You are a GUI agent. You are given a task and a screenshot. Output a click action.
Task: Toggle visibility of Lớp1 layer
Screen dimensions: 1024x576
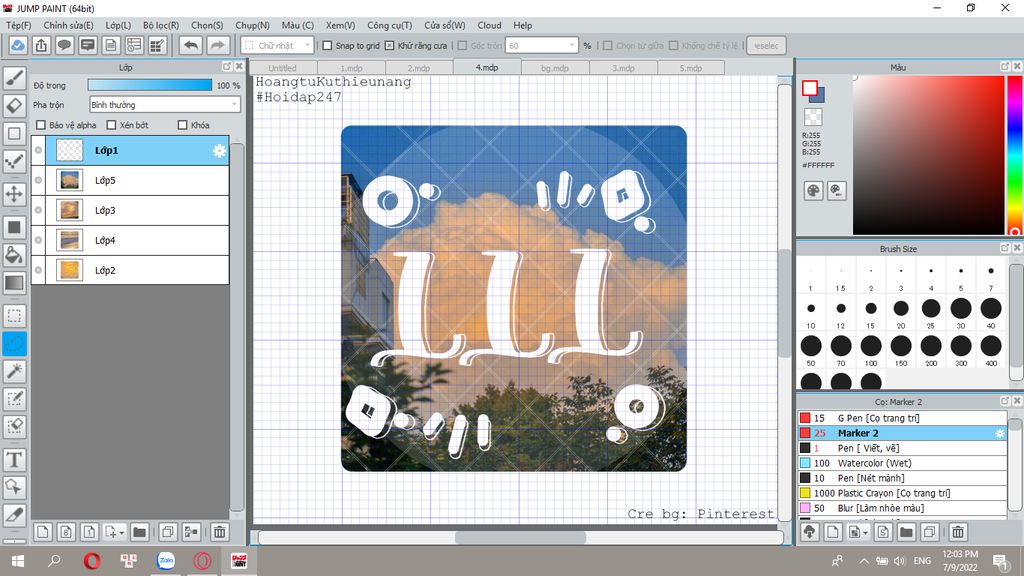pos(39,150)
